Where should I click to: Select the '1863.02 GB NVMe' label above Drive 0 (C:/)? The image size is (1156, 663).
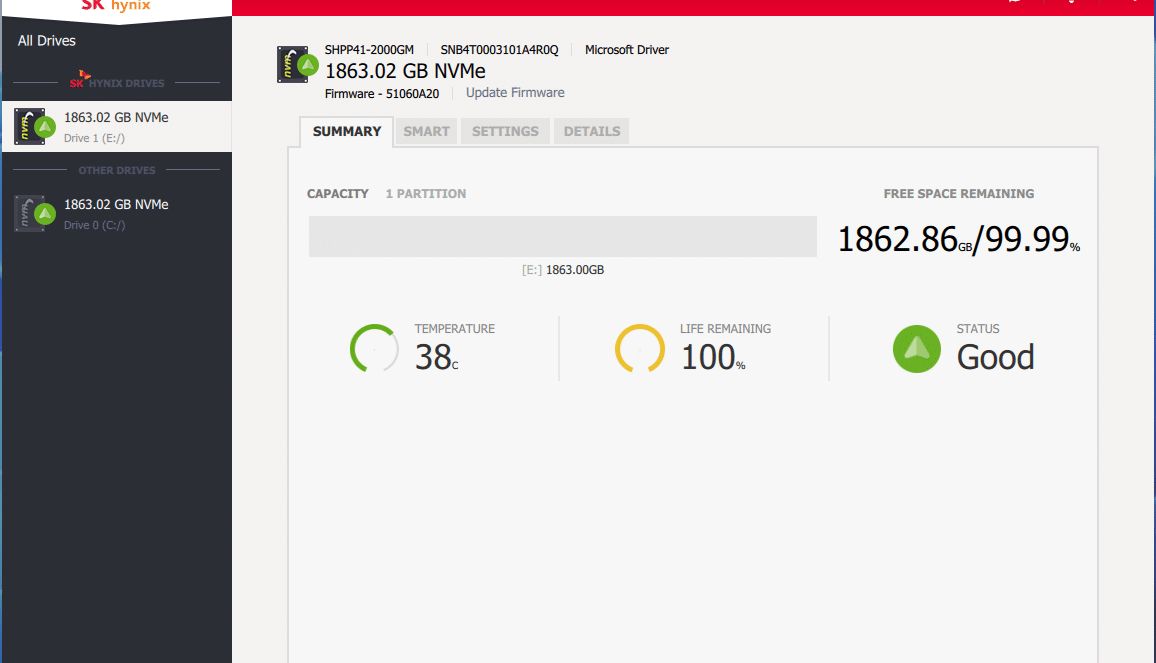pyautogui.click(x=116, y=204)
